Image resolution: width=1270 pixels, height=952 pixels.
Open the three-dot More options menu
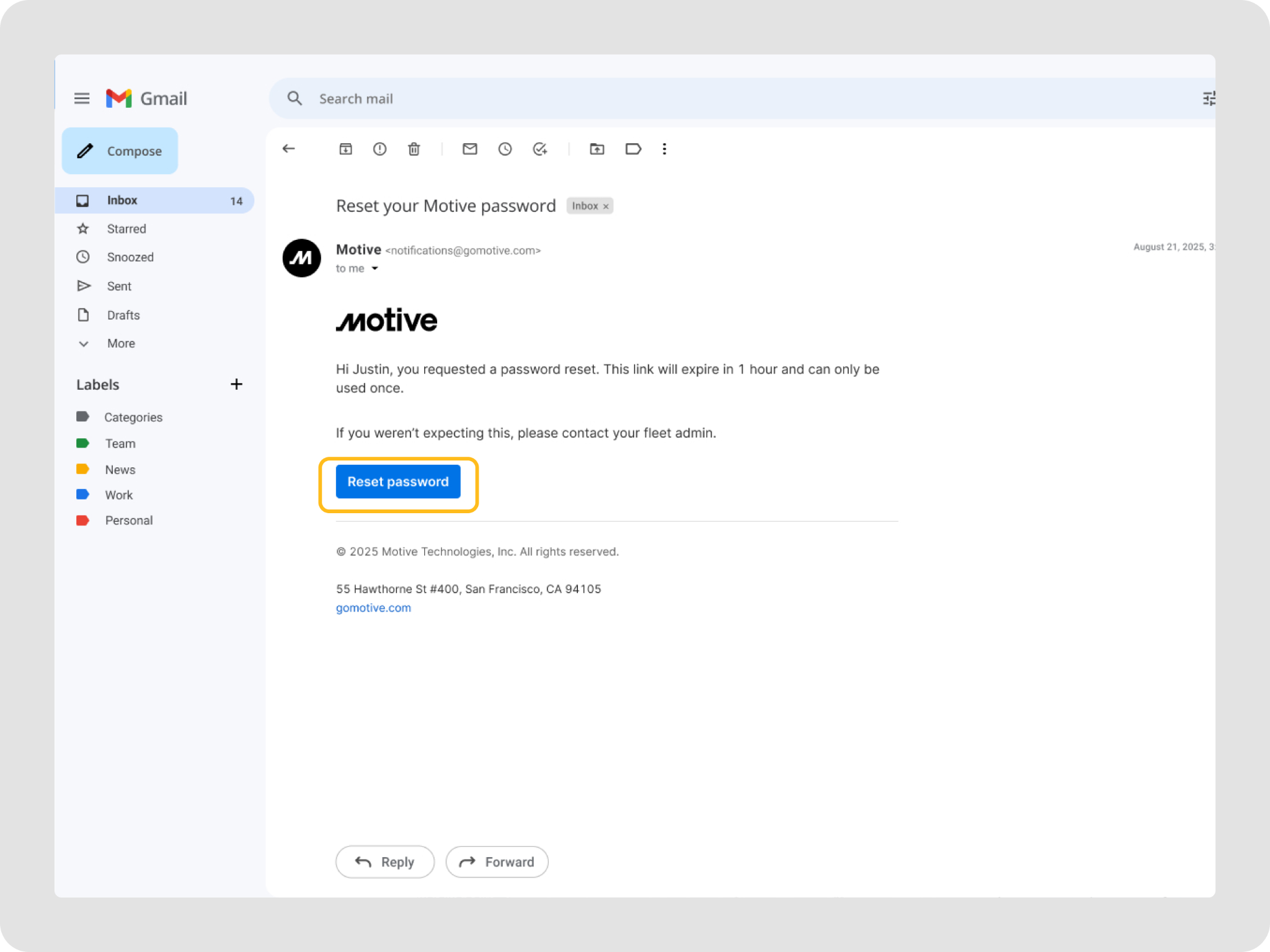click(x=664, y=149)
